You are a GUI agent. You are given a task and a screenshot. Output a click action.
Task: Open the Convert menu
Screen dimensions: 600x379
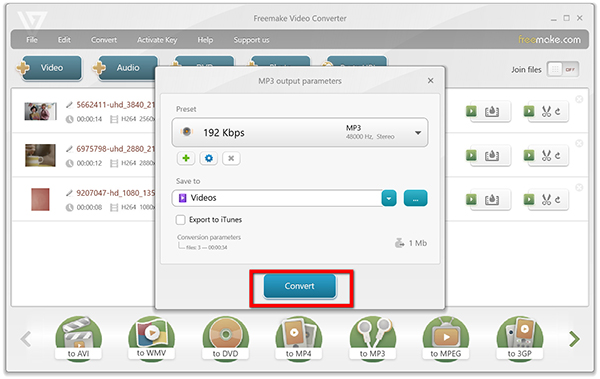104,40
